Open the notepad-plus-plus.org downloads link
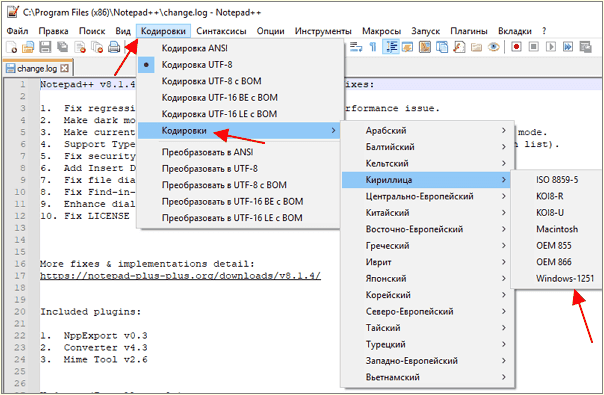The image size is (604, 395). (x=180, y=276)
